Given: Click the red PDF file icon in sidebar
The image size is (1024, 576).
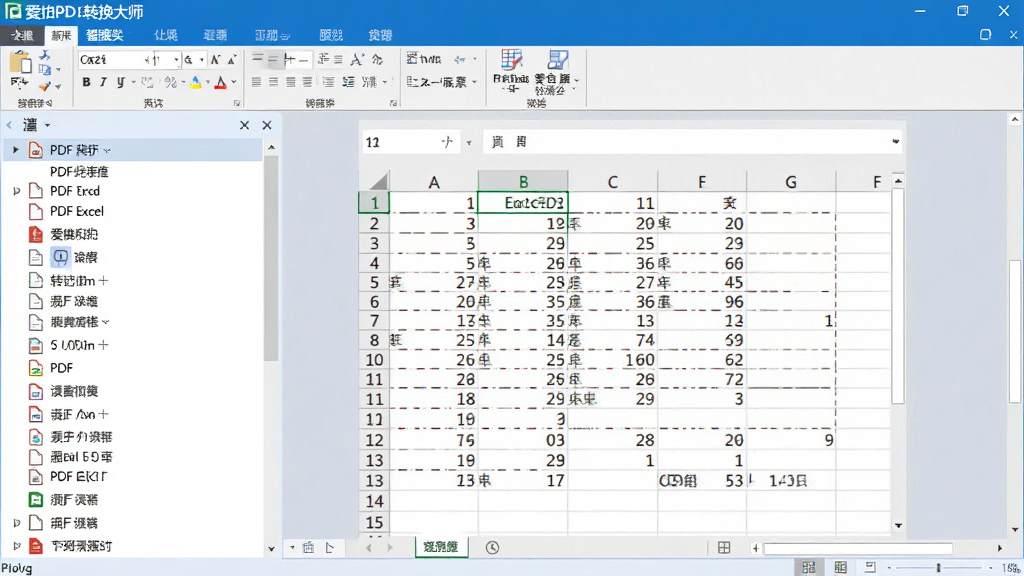Looking at the screenshot, I should [36, 234].
